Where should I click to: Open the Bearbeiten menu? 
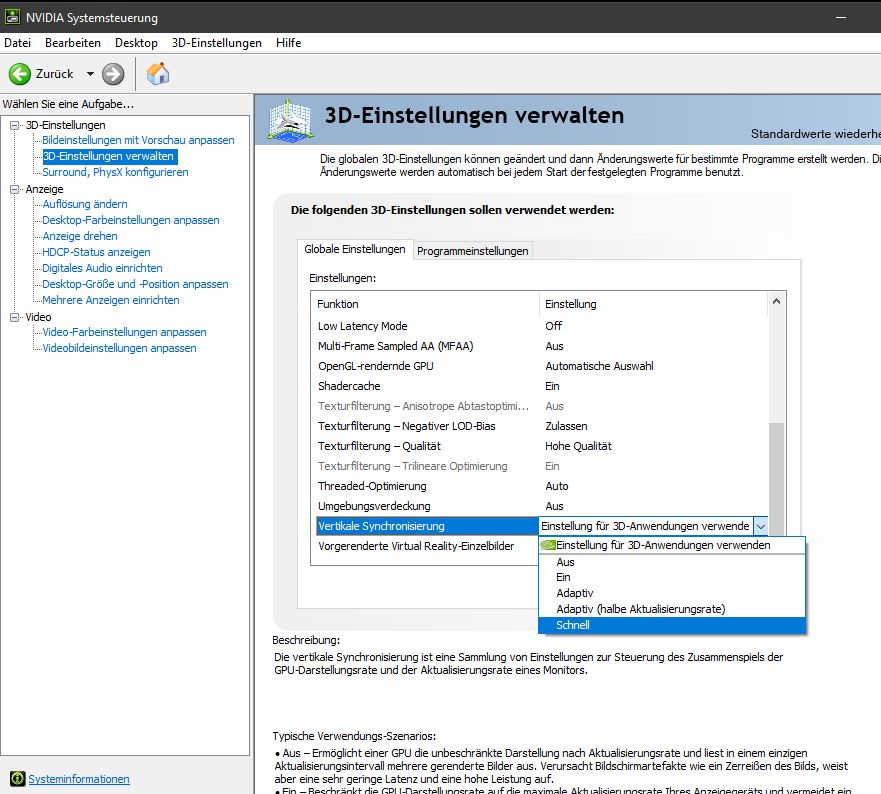[x=73, y=43]
